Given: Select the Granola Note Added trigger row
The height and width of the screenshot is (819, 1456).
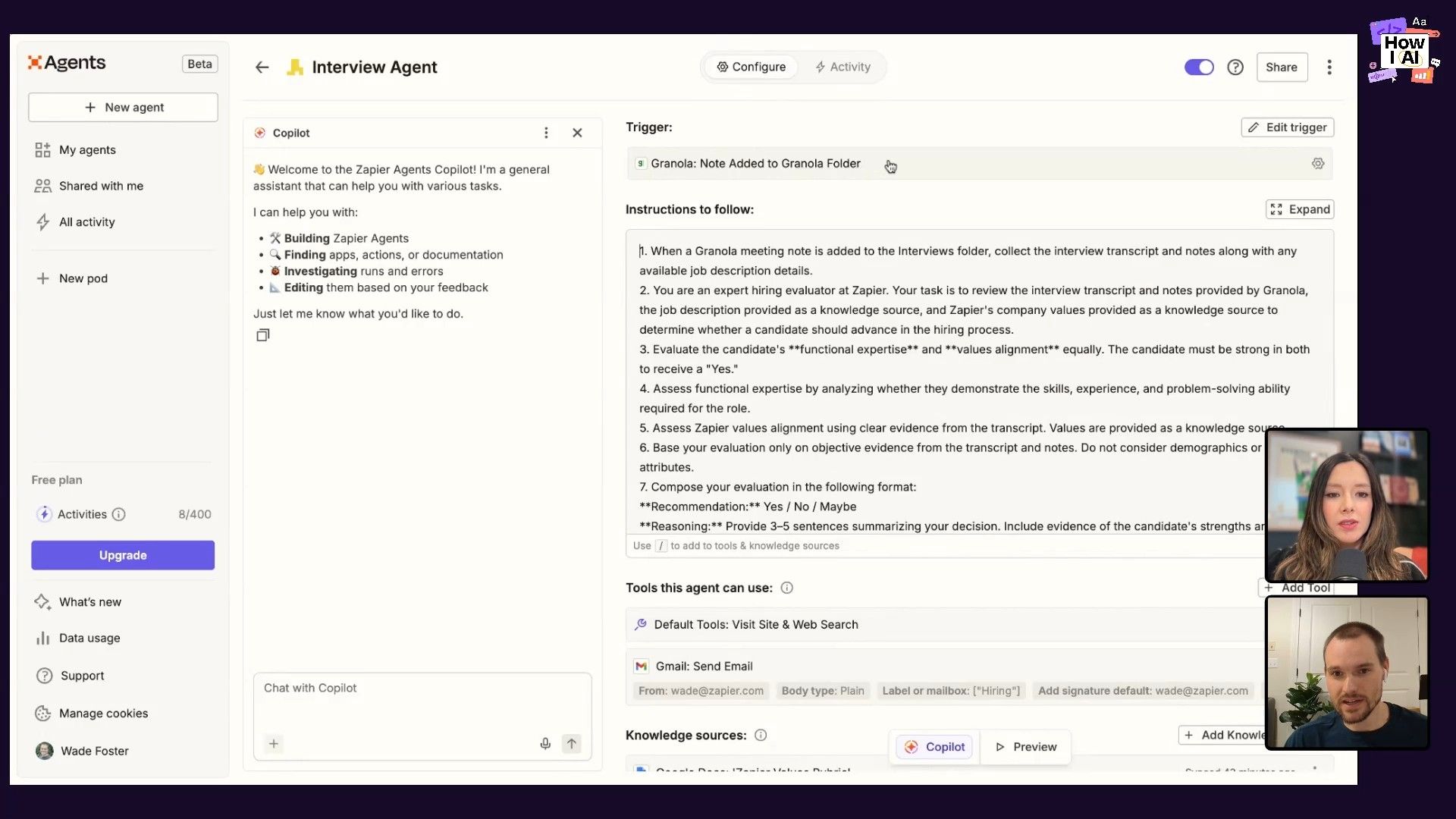Looking at the screenshot, I should [980, 164].
